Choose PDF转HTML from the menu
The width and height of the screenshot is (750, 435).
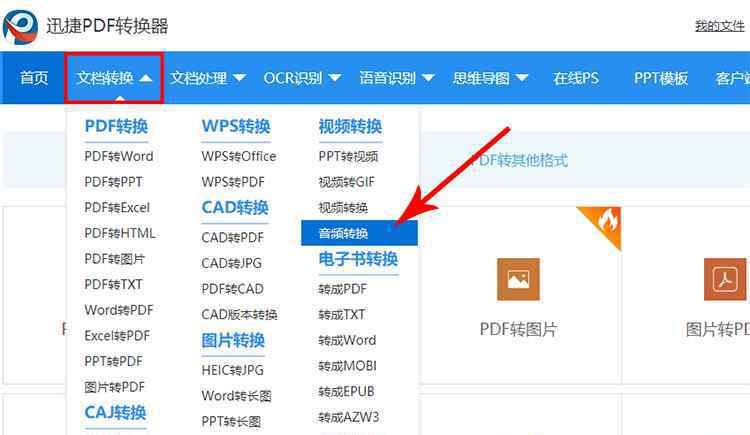pyautogui.click(x=120, y=234)
